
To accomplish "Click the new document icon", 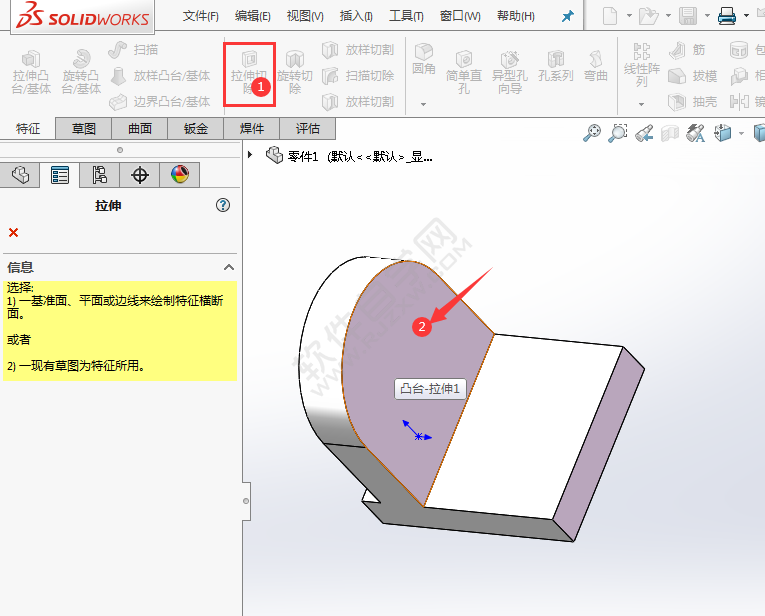I will pos(610,16).
